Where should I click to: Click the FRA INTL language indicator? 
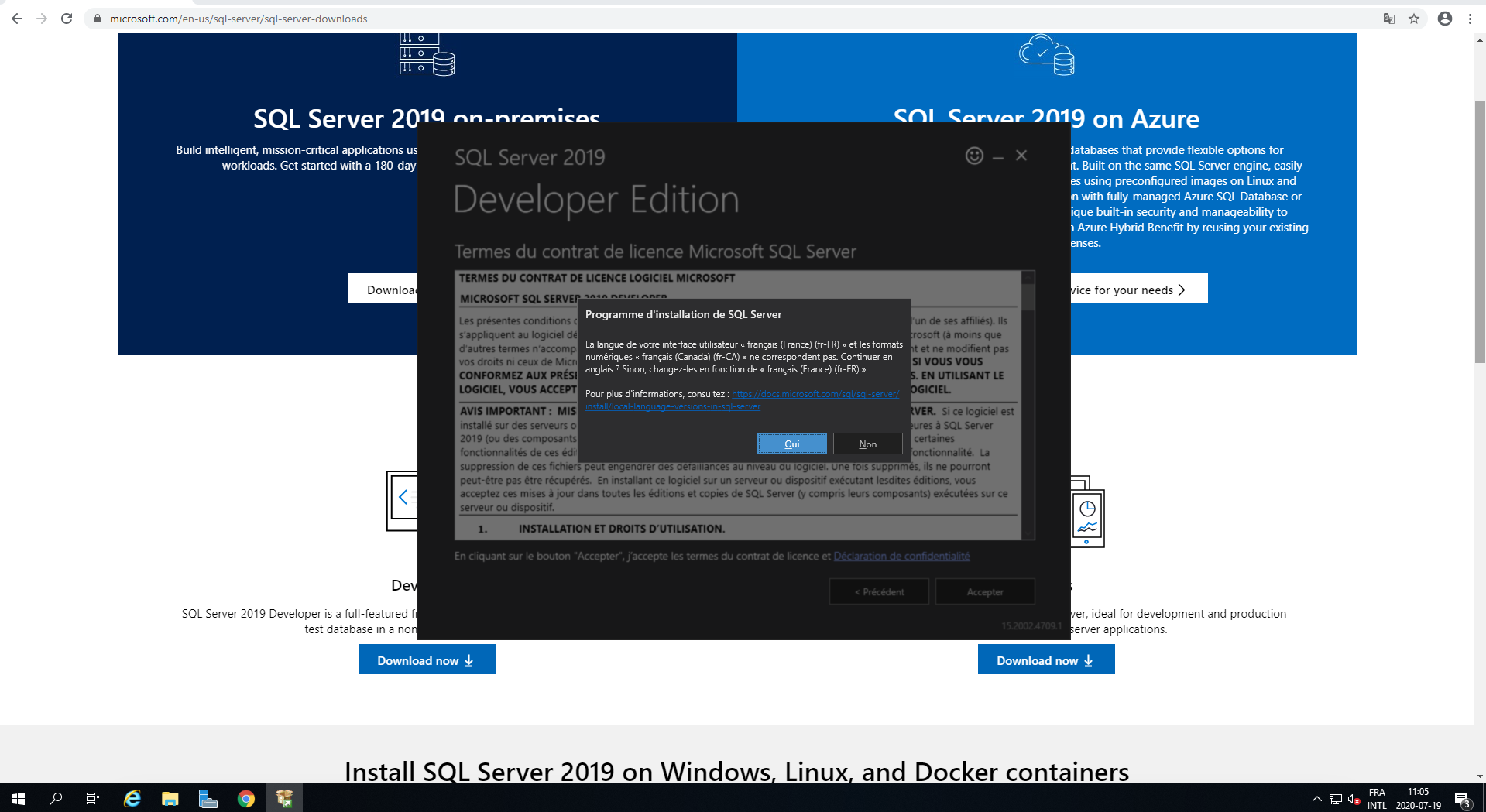(1377, 798)
